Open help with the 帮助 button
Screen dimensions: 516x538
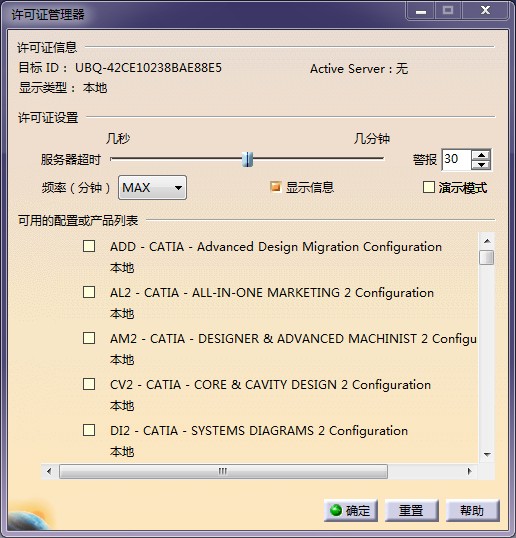[x=472, y=511]
